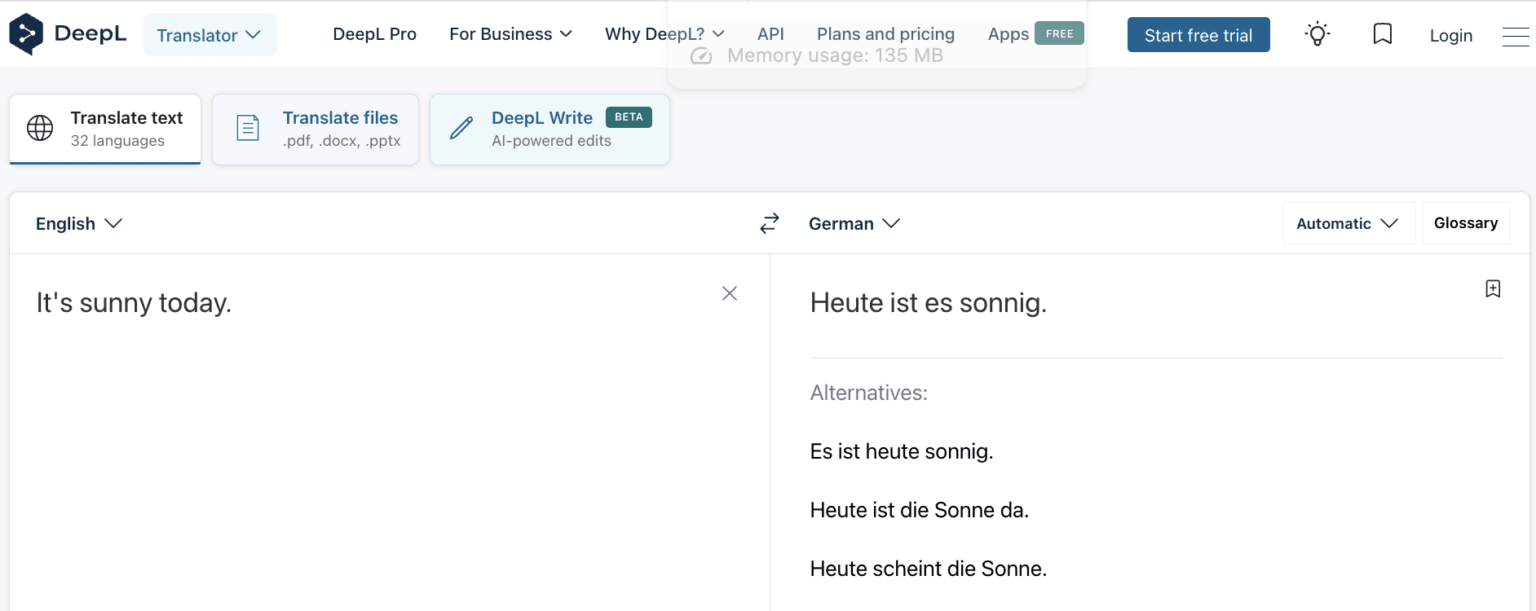
Task: Select the pen icon on DeepL Write tab
Action: (460, 128)
